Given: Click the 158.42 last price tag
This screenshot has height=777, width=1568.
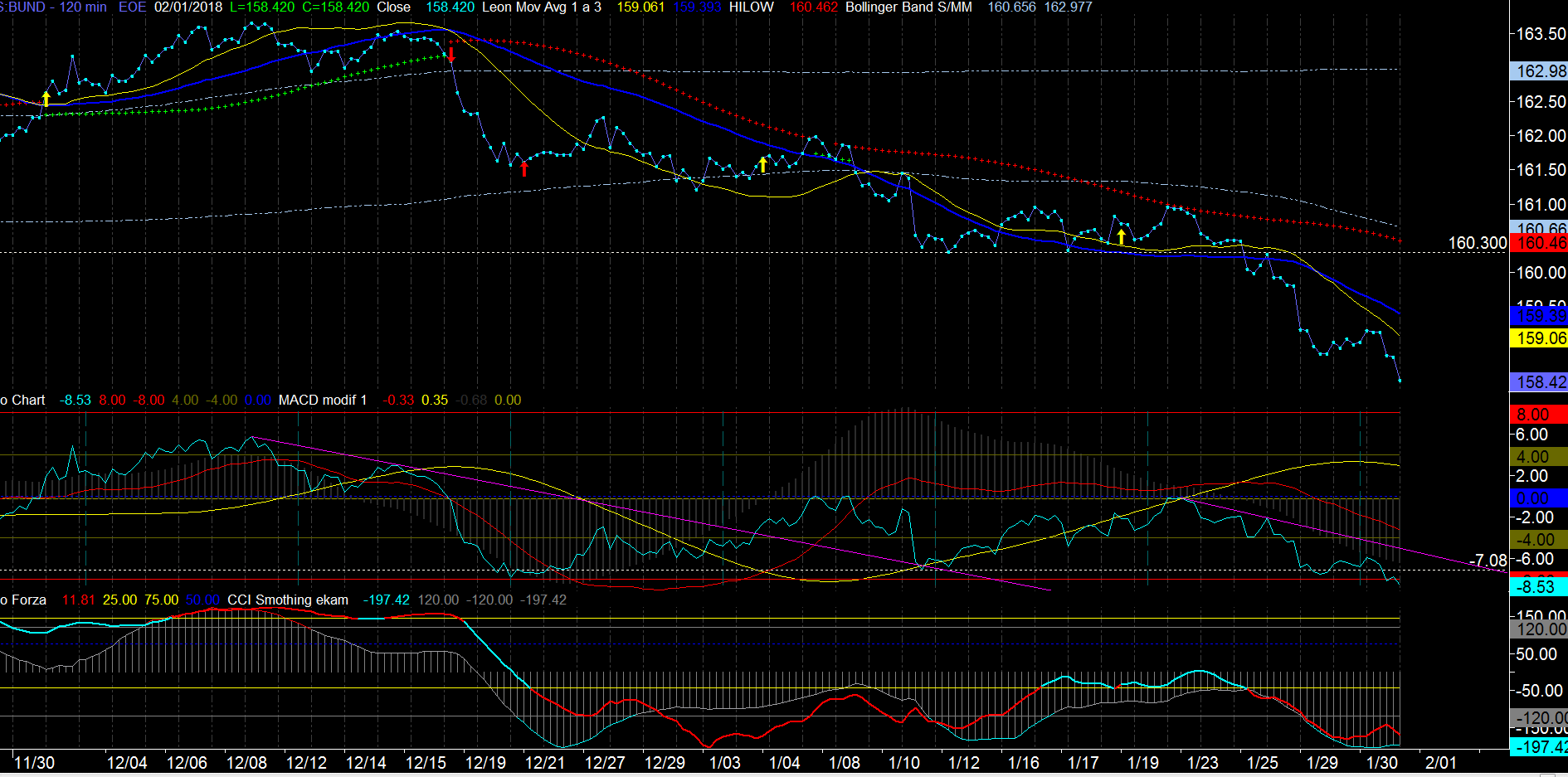Looking at the screenshot, I should [1539, 382].
